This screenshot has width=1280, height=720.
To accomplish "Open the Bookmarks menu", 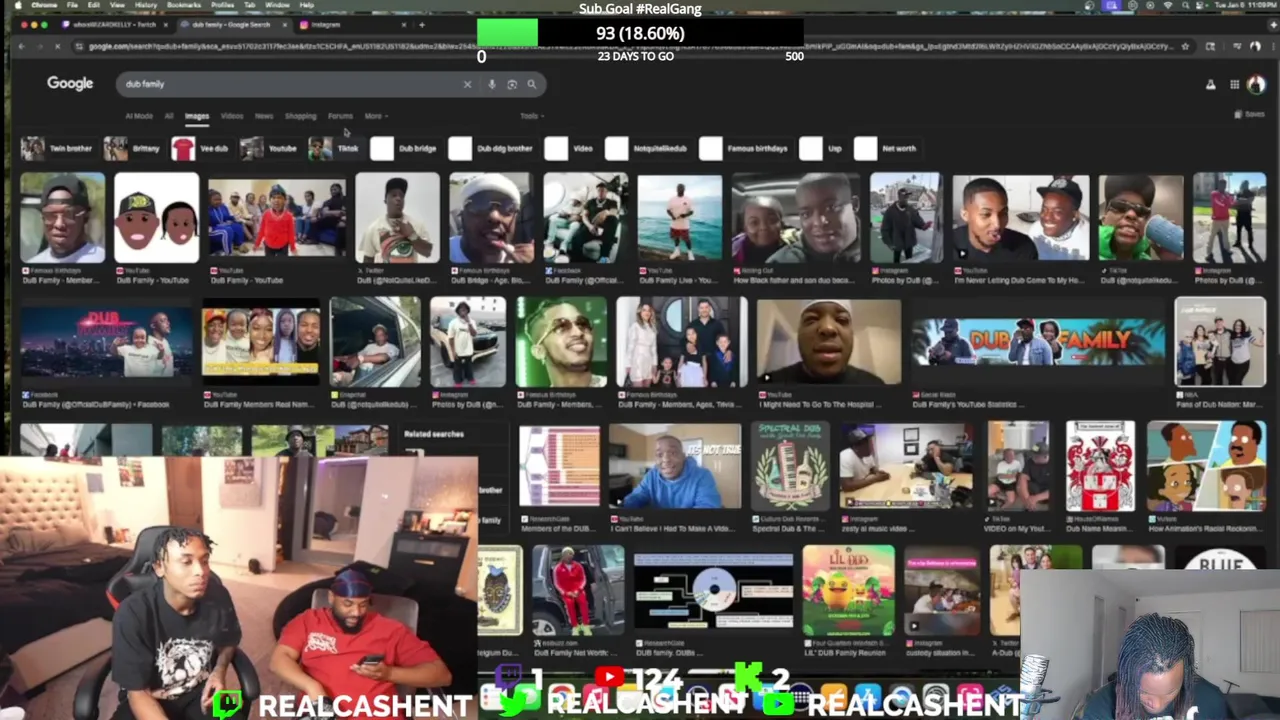I will point(184,6).
